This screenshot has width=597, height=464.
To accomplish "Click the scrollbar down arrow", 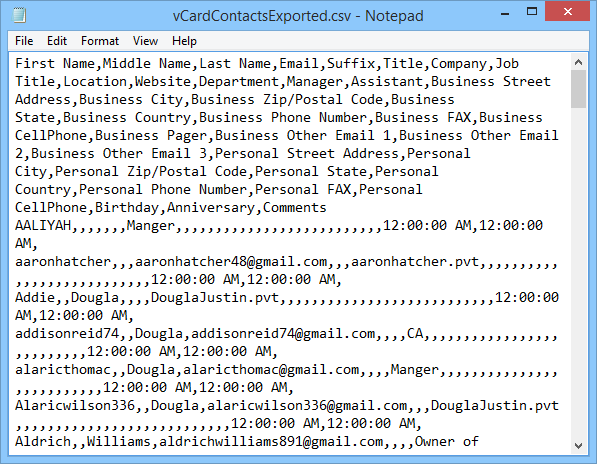I will pyautogui.click(x=579, y=445).
